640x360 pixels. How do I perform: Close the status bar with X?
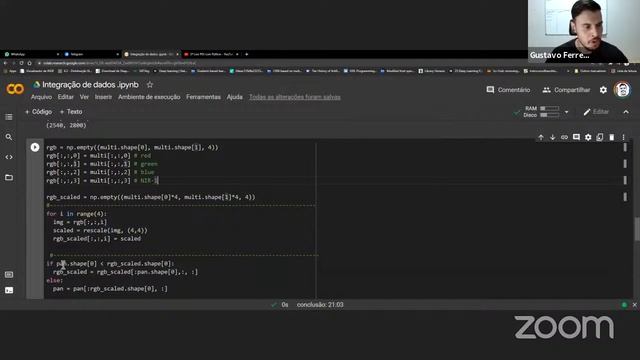pyautogui.click(x=634, y=305)
